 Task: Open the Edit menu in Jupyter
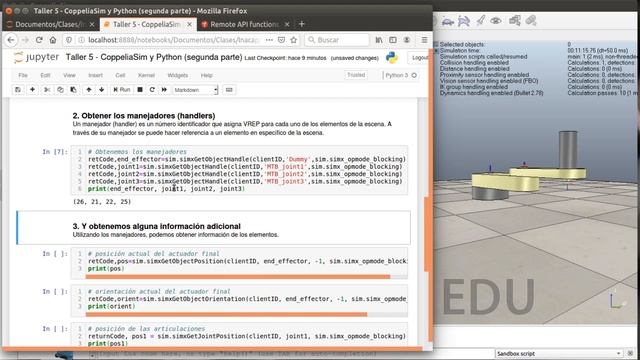click(x=45, y=75)
